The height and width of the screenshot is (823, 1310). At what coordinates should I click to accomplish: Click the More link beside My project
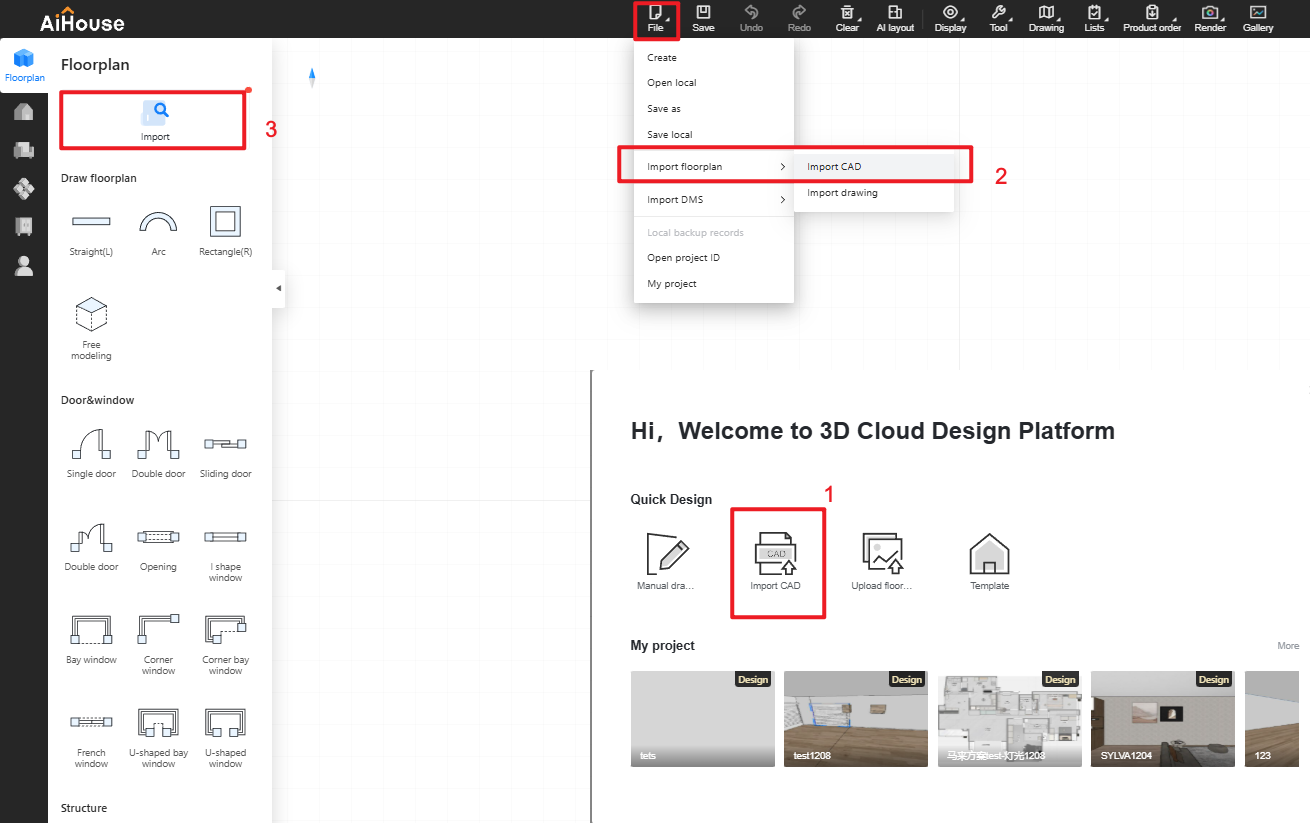pos(1288,646)
